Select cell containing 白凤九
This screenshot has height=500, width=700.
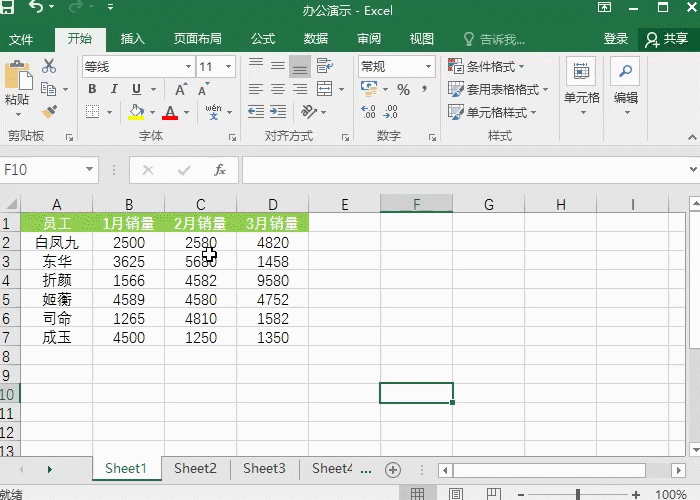[57, 242]
